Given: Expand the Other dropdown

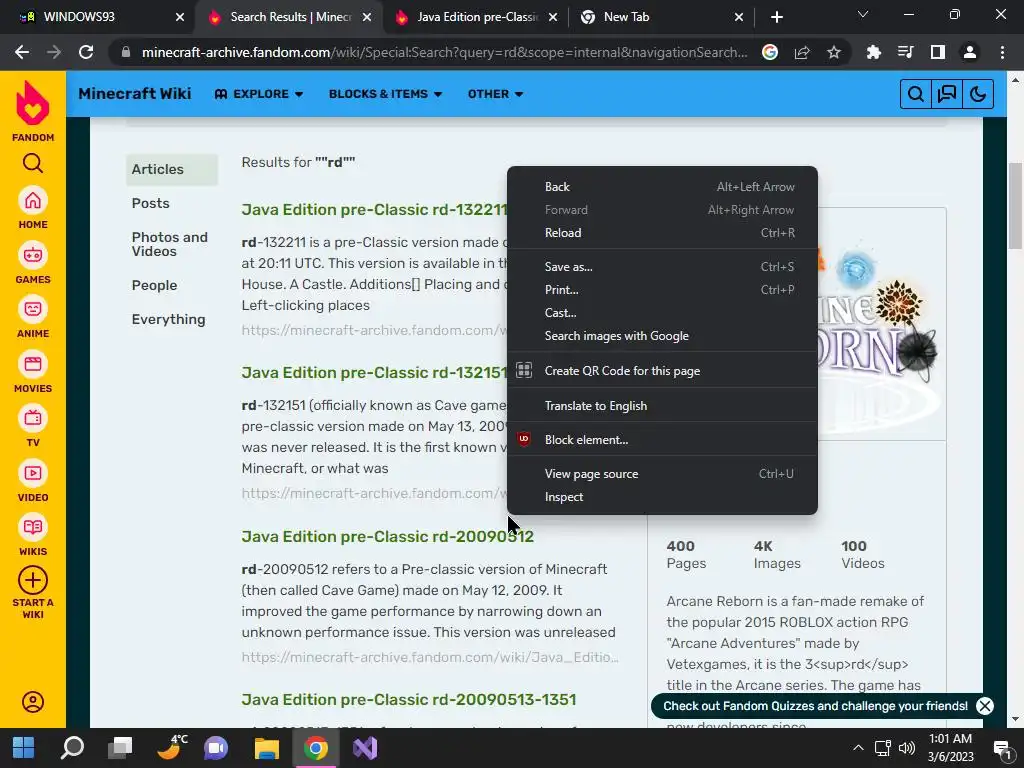Looking at the screenshot, I should [x=495, y=94].
